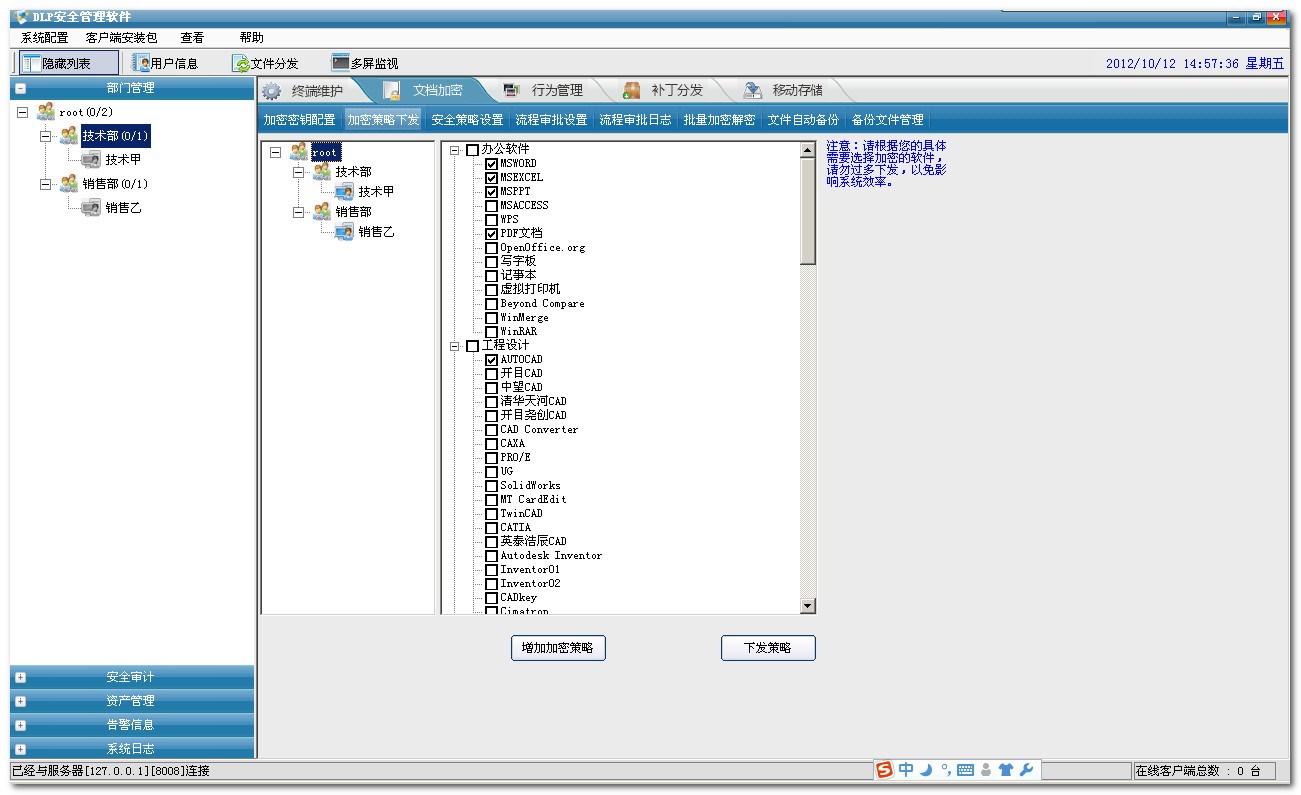Switch to 流程审批日志 sub-tab
This screenshot has height=795, width=1301.
pyautogui.click(x=636, y=120)
